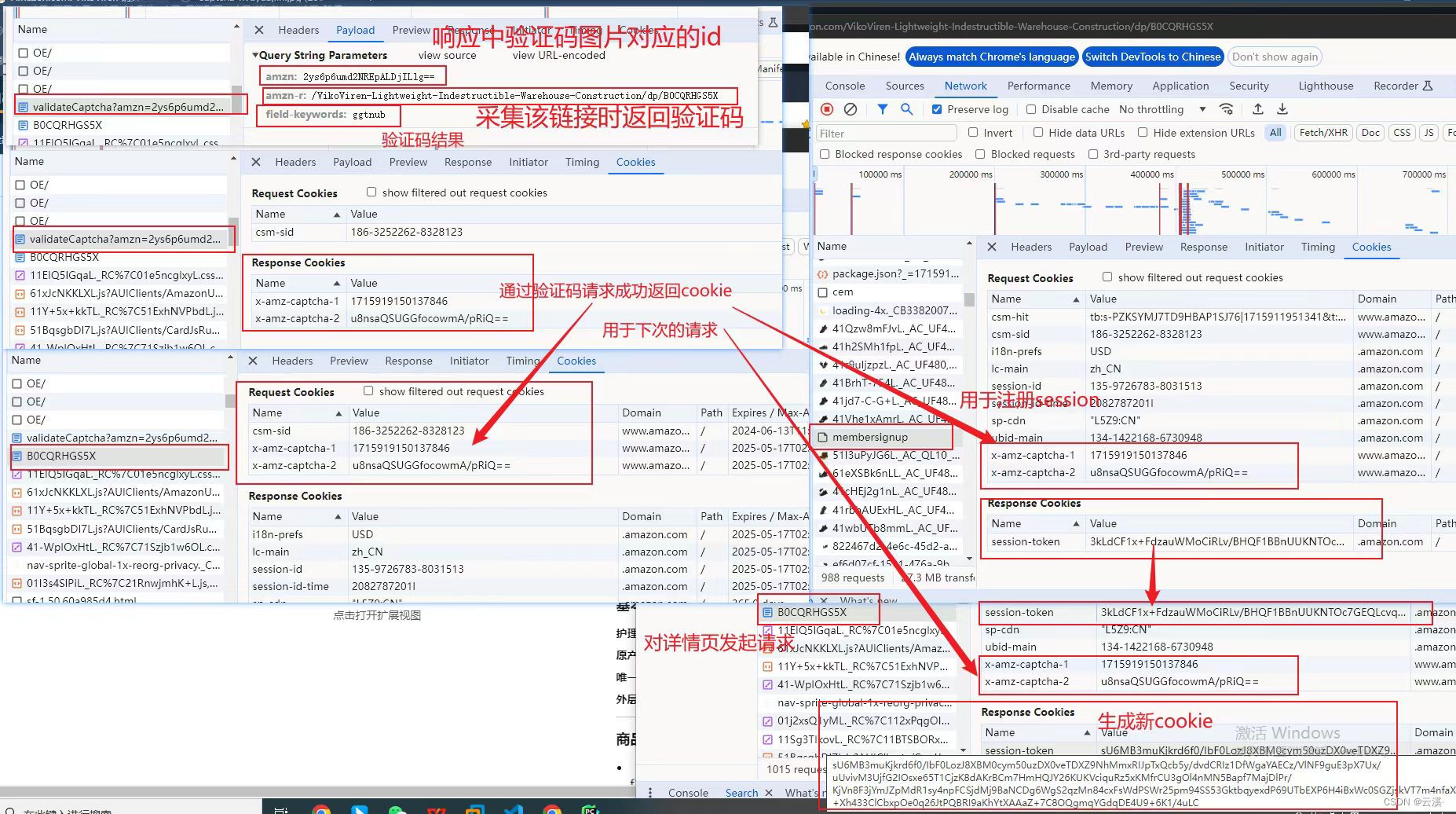Click session-token value in Response Cookies under csm-hit
Image resolution: width=1456 pixels, height=814 pixels.
tap(1216, 541)
